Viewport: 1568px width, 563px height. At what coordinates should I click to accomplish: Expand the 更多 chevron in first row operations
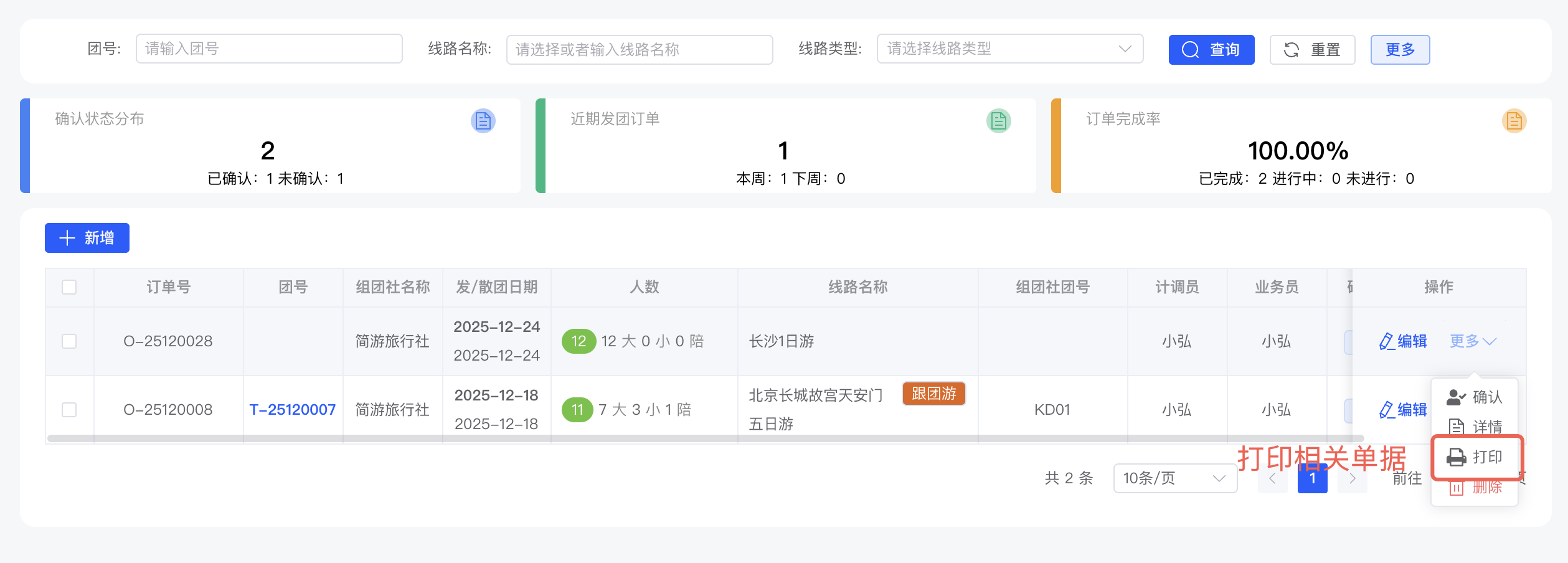click(x=1490, y=341)
